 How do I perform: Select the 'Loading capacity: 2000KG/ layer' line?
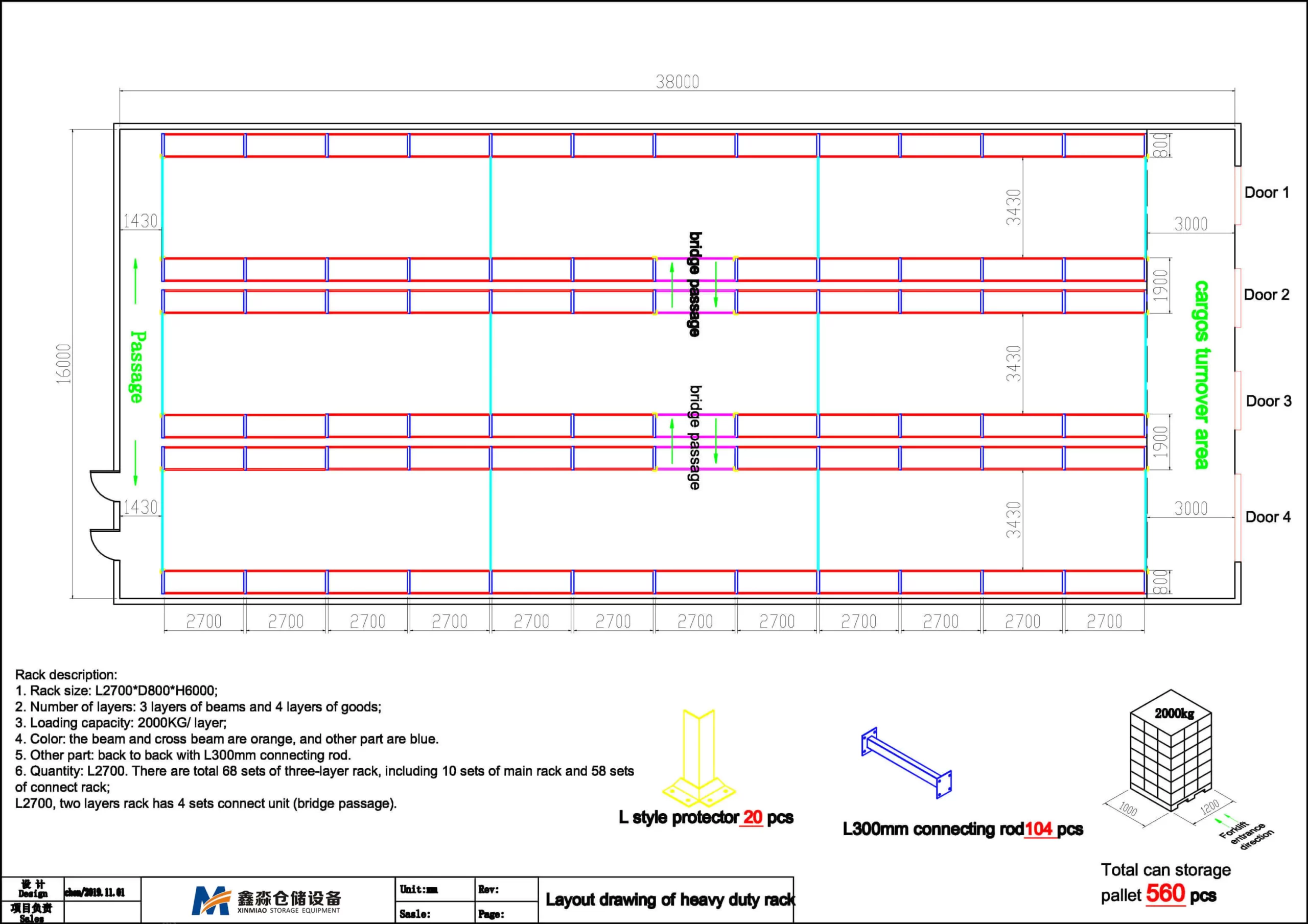[x=121, y=723]
